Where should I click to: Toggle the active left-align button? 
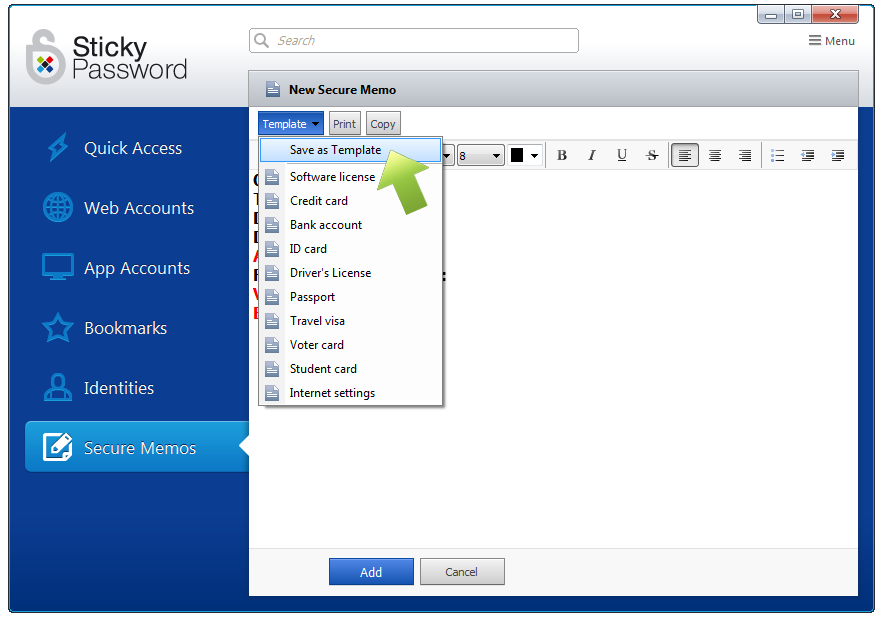coord(684,156)
